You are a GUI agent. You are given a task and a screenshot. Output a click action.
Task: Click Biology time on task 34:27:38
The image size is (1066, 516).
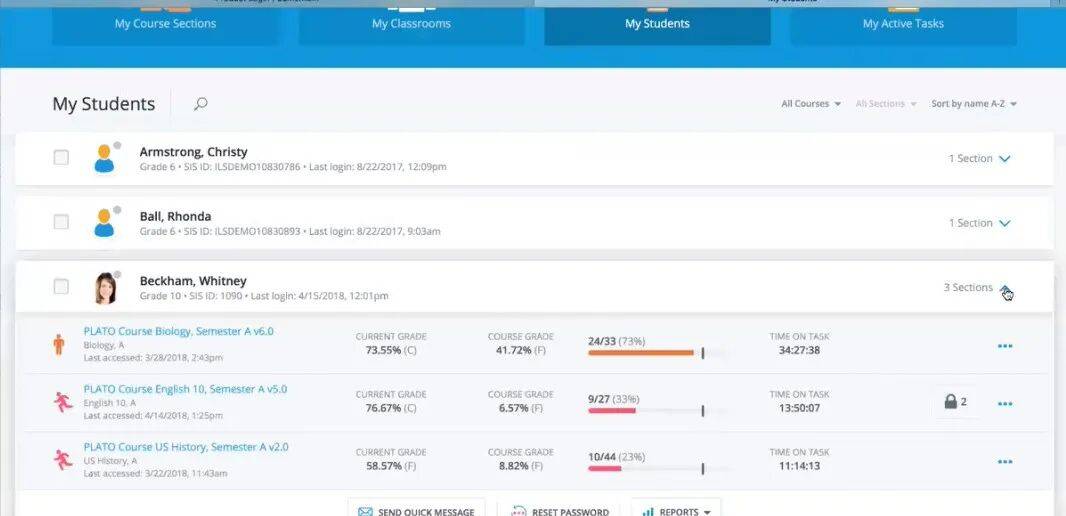[x=800, y=350]
